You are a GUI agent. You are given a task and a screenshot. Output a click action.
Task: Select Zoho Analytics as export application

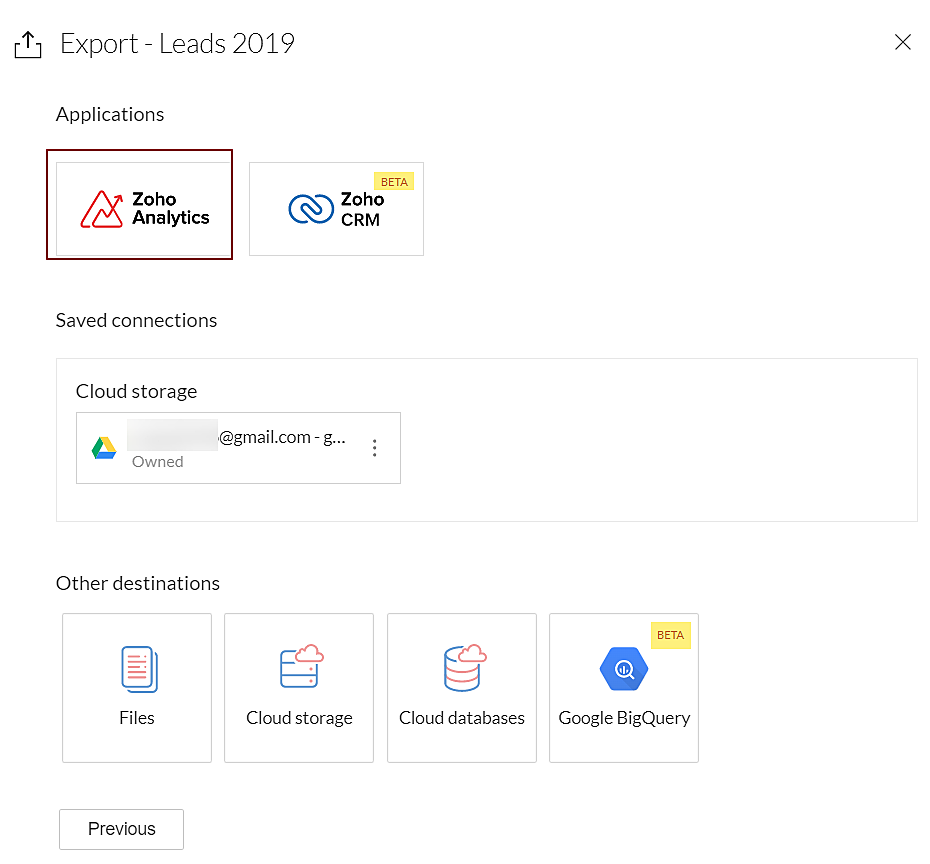pos(143,209)
